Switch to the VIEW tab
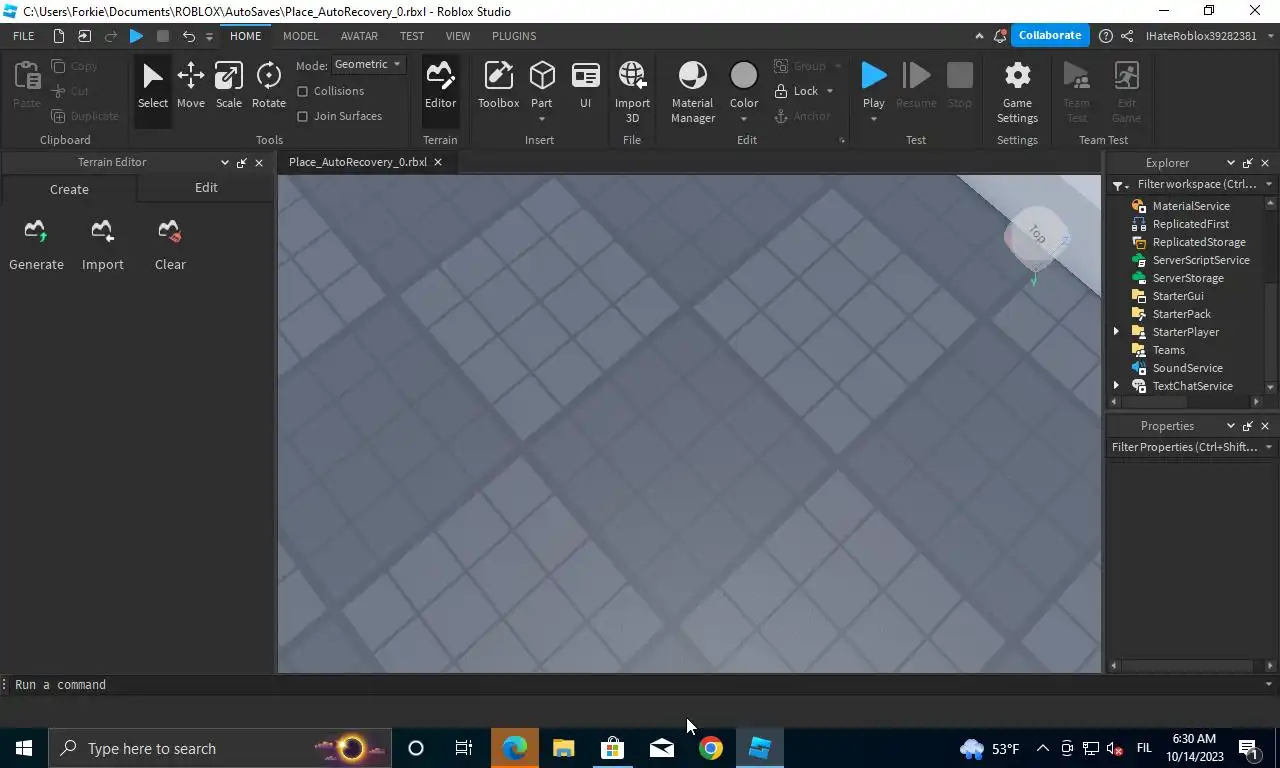Viewport: 1280px width, 768px height. tap(458, 36)
